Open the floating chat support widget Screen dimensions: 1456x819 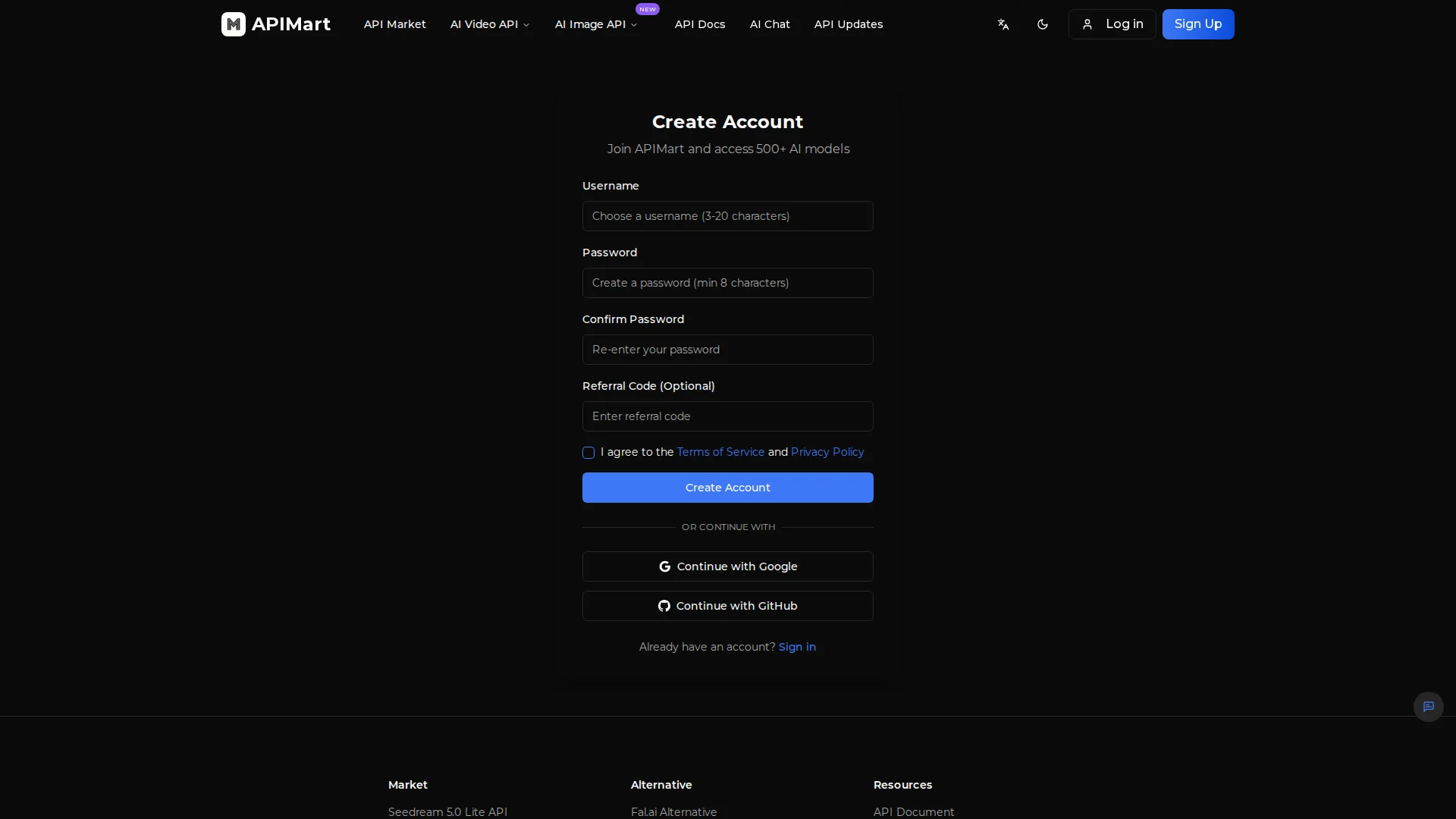(x=1428, y=707)
